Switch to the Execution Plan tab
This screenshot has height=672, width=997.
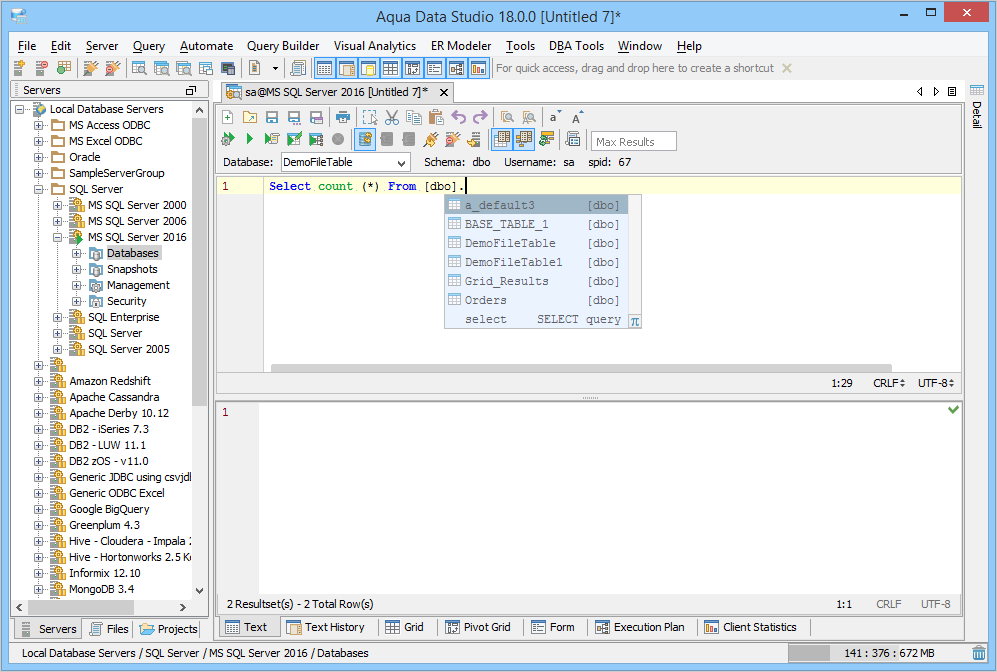640,627
